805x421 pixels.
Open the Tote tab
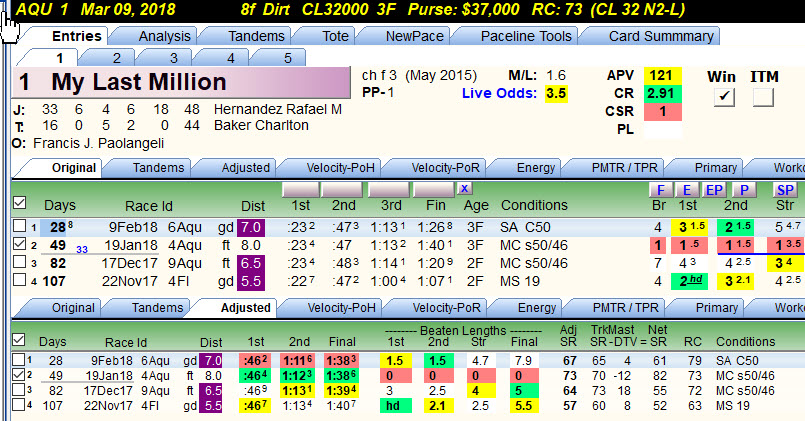tap(335, 36)
